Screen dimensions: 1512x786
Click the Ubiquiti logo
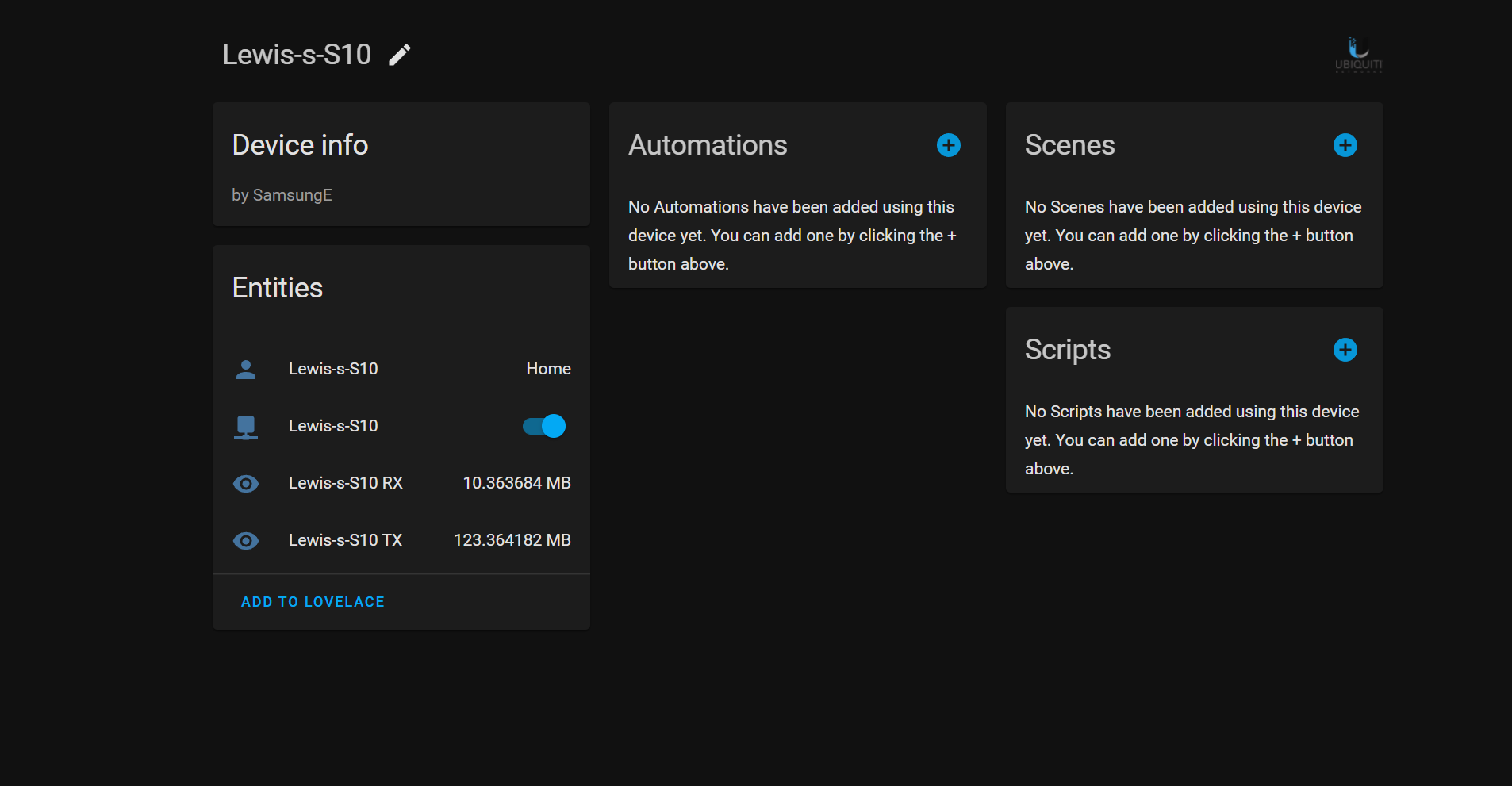[x=1359, y=55]
